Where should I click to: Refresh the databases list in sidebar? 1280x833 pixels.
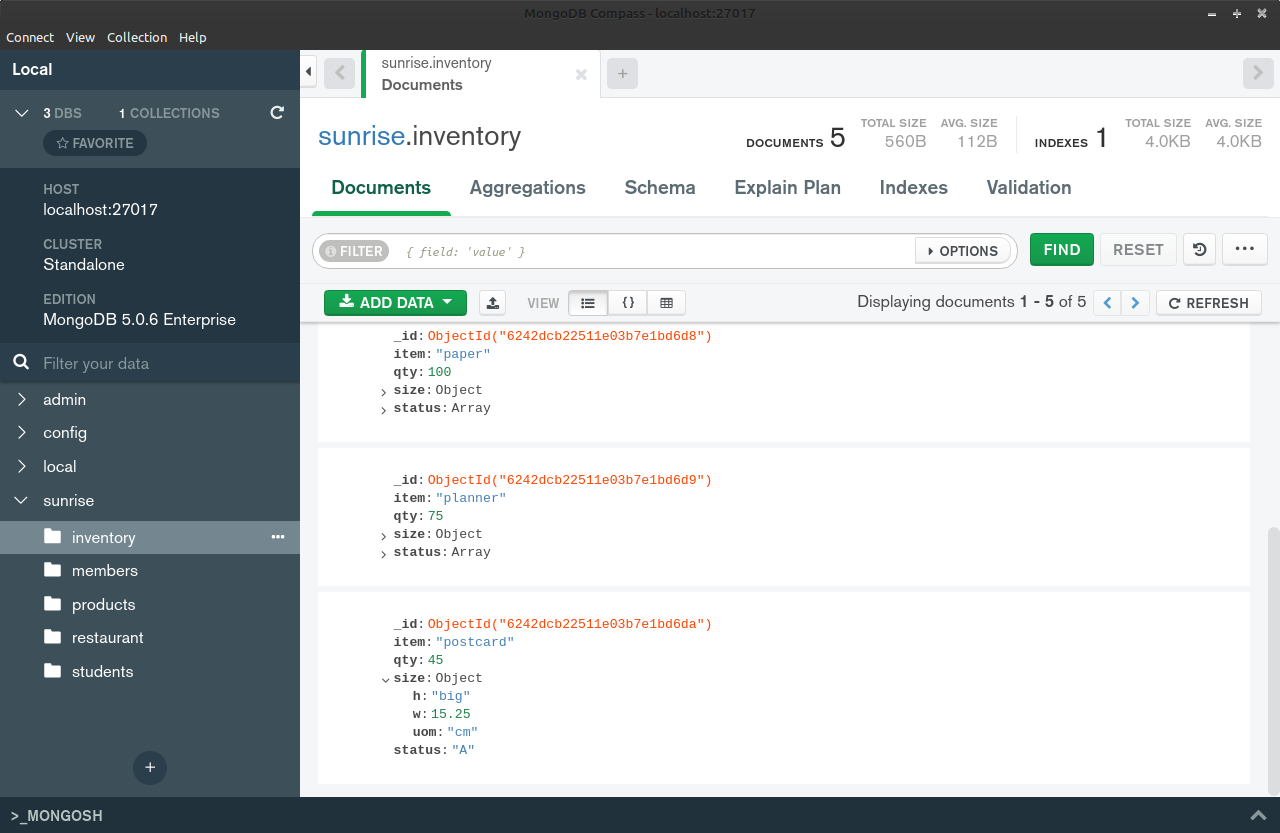(x=277, y=113)
